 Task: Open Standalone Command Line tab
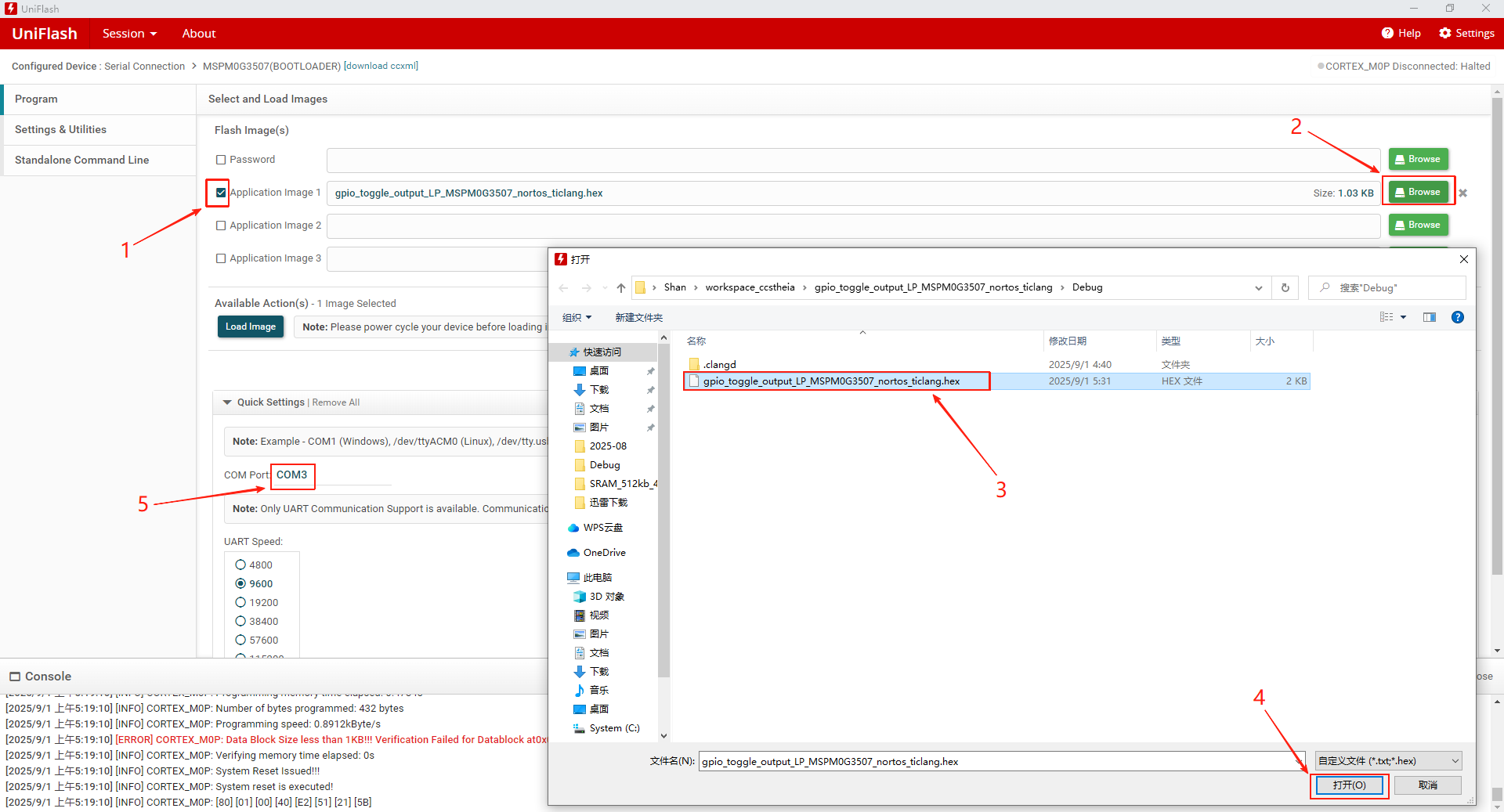pyautogui.click(x=99, y=160)
